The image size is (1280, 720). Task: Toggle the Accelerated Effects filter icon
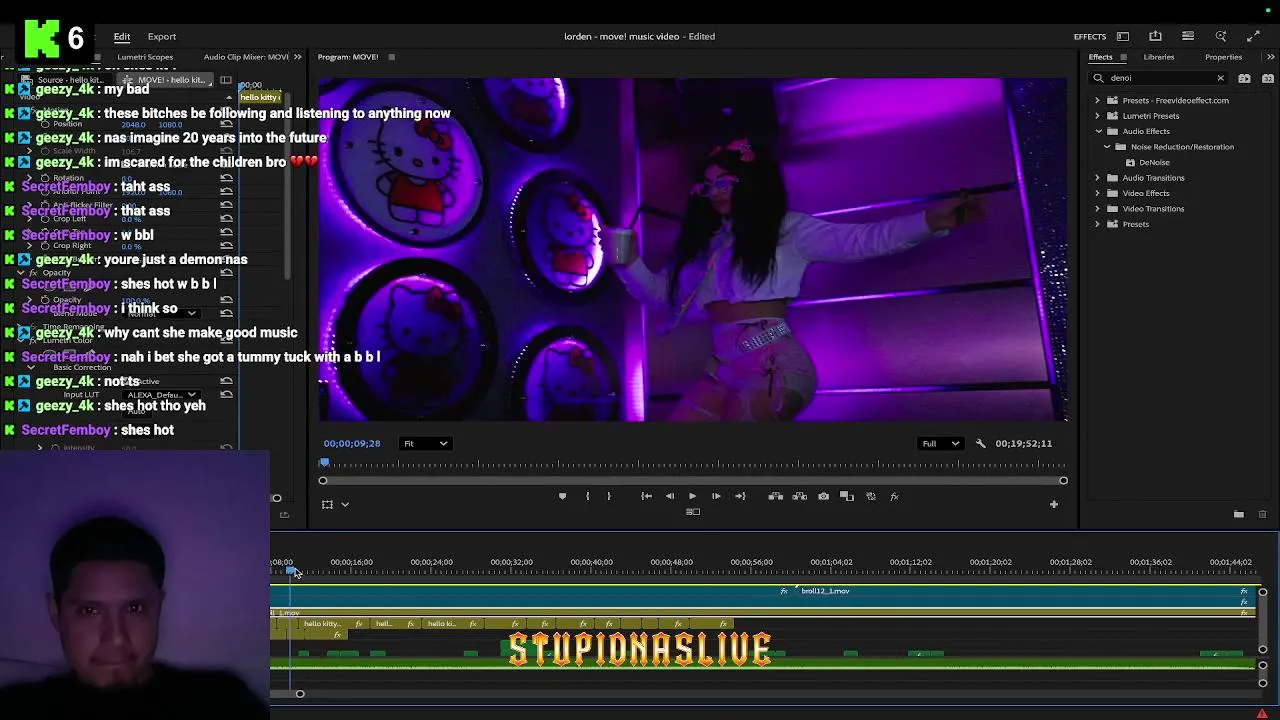pyautogui.click(x=1244, y=78)
